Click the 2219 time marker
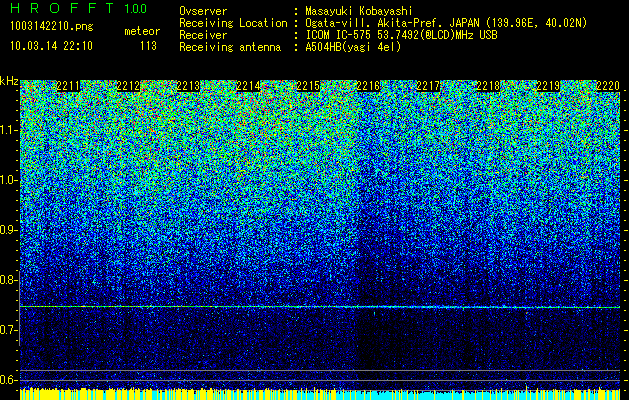629x400 pixels. click(548, 86)
